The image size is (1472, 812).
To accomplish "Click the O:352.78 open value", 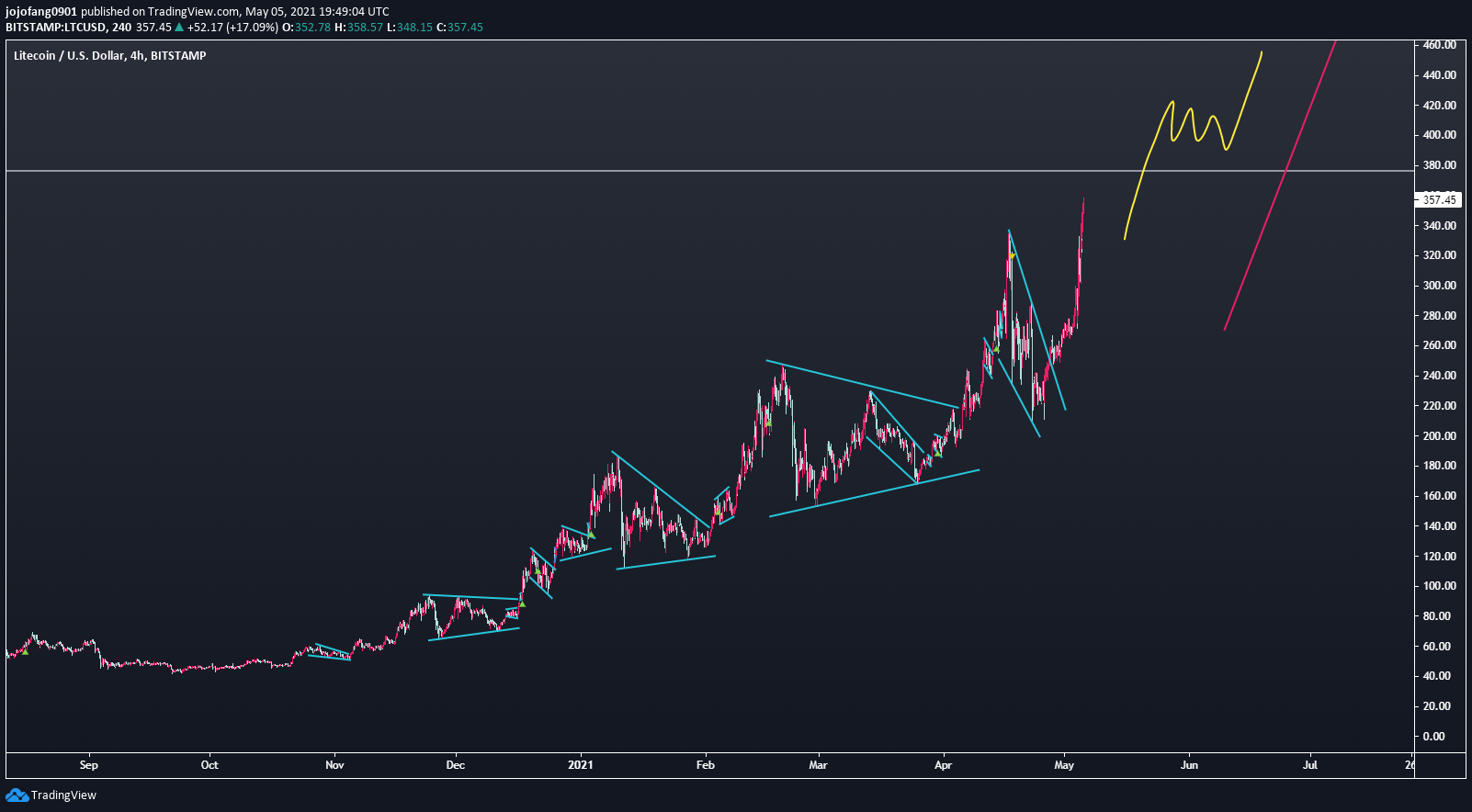I will [306, 27].
